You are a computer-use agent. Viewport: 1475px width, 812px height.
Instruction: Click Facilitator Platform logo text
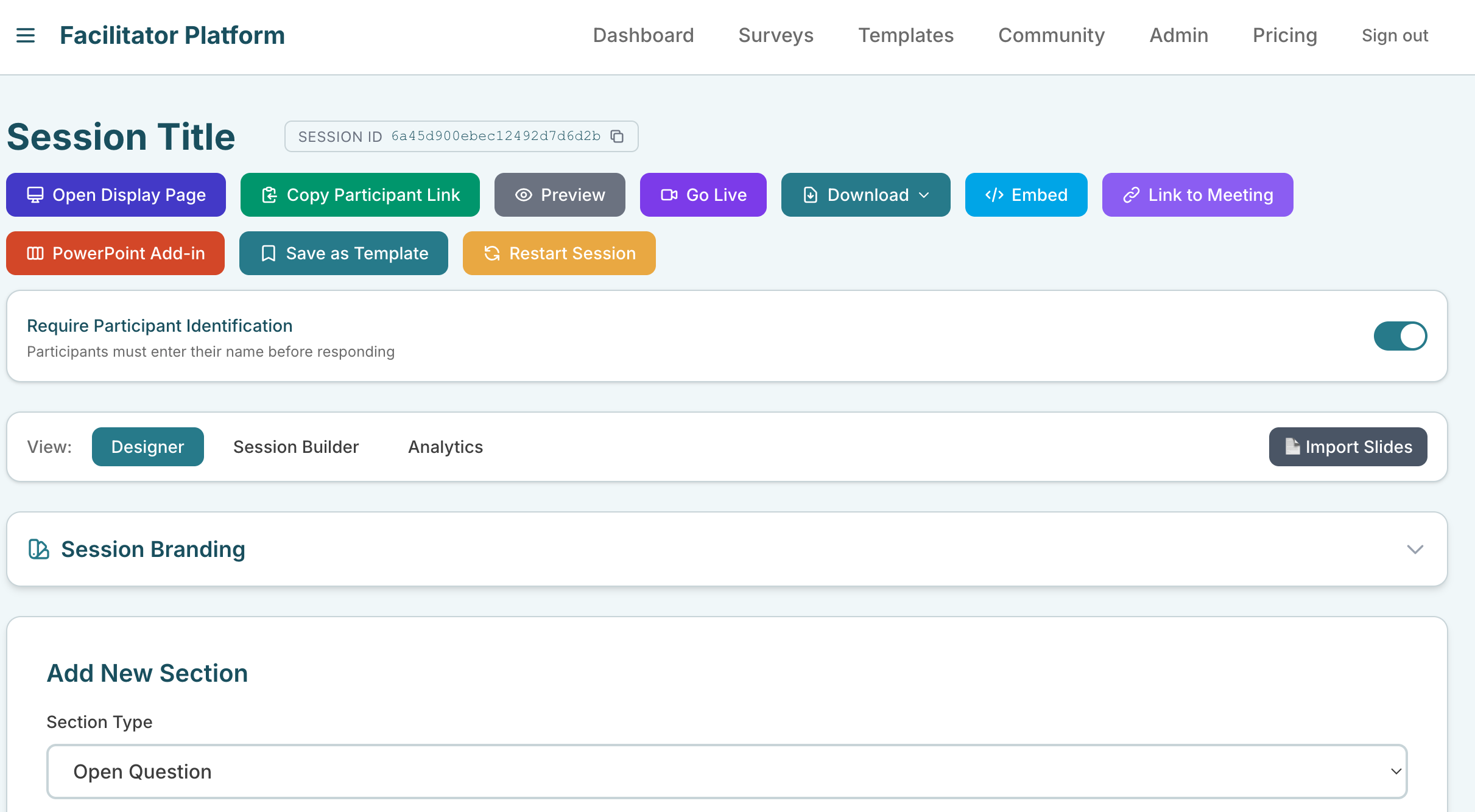point(172,35)
